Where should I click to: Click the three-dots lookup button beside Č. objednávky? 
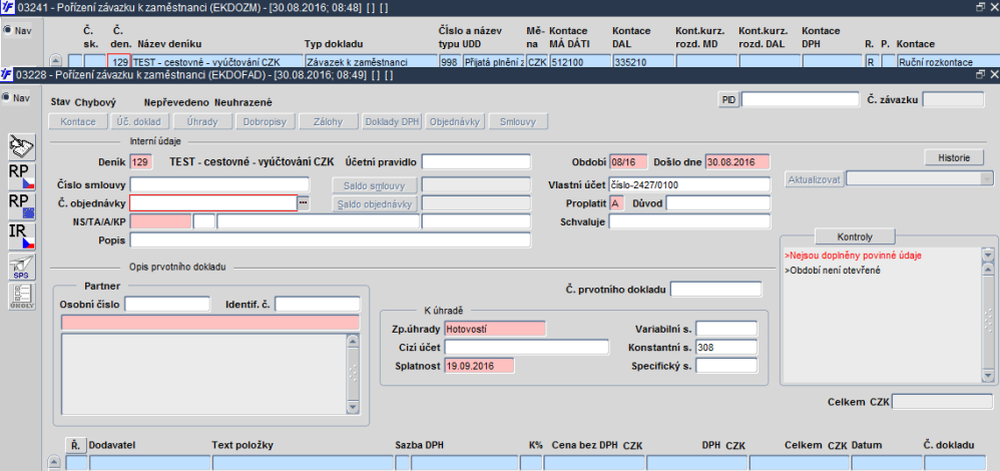303,203
